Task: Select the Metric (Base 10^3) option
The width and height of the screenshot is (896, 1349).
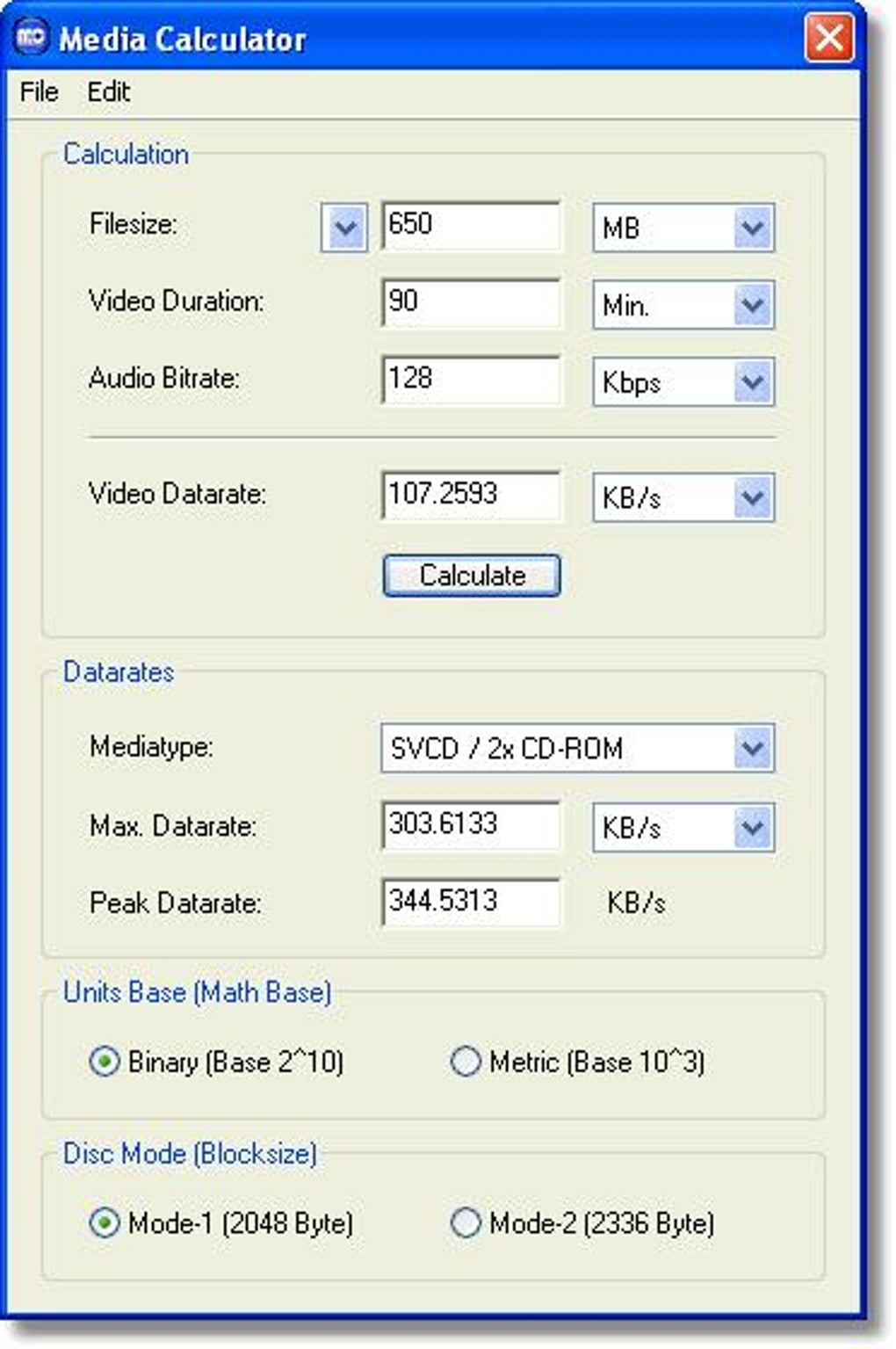Action: (465, 1062)
